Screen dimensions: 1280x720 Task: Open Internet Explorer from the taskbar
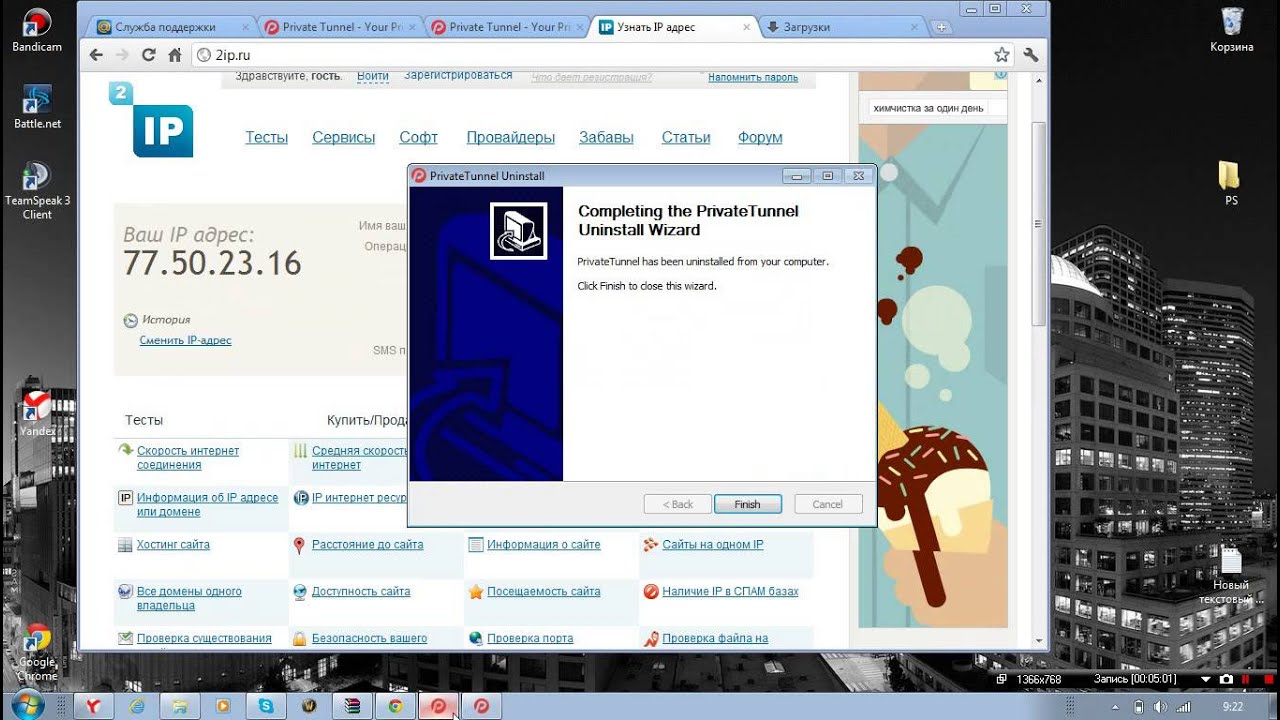pos(137,706)
